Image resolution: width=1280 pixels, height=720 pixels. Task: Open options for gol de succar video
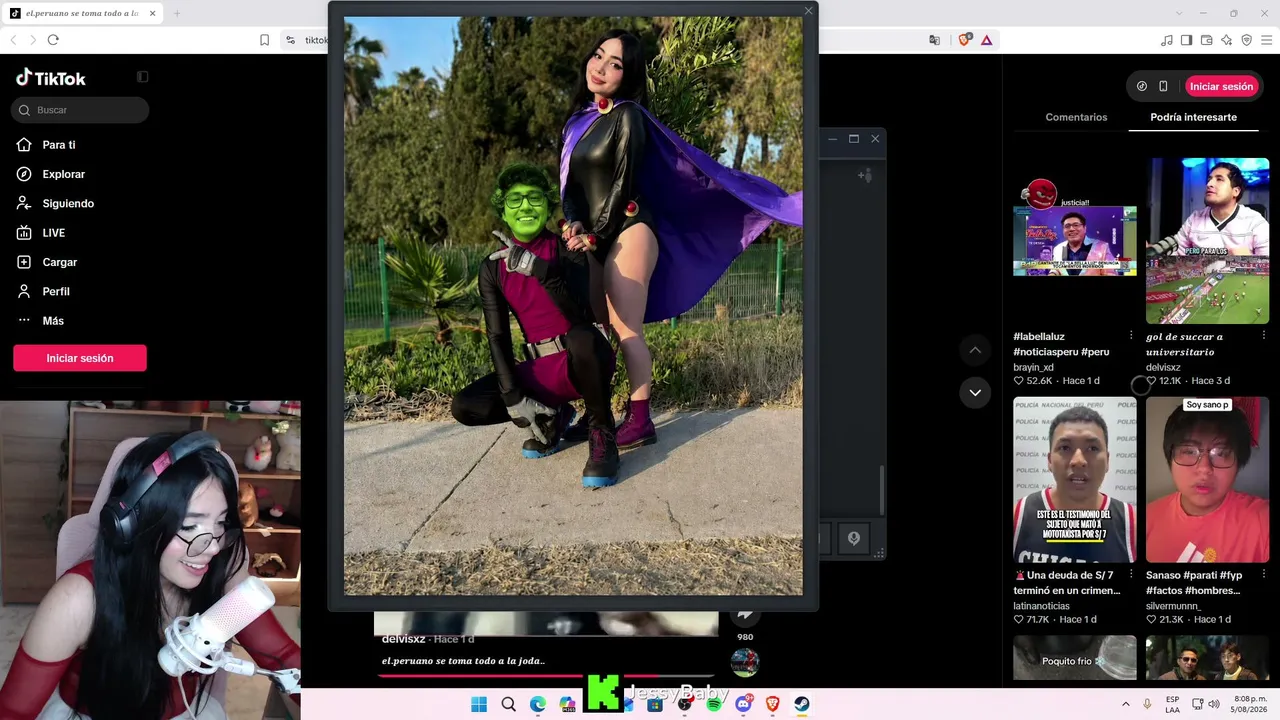(x=1263, y=336)
